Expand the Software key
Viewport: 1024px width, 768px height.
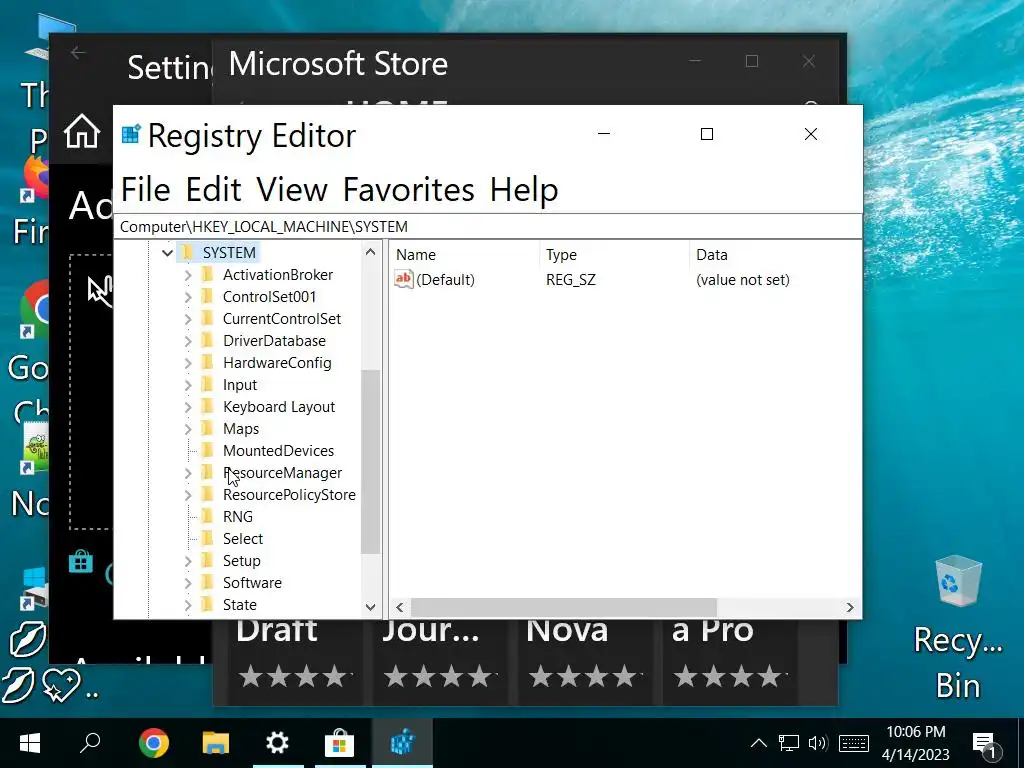[x=187, y=583]
